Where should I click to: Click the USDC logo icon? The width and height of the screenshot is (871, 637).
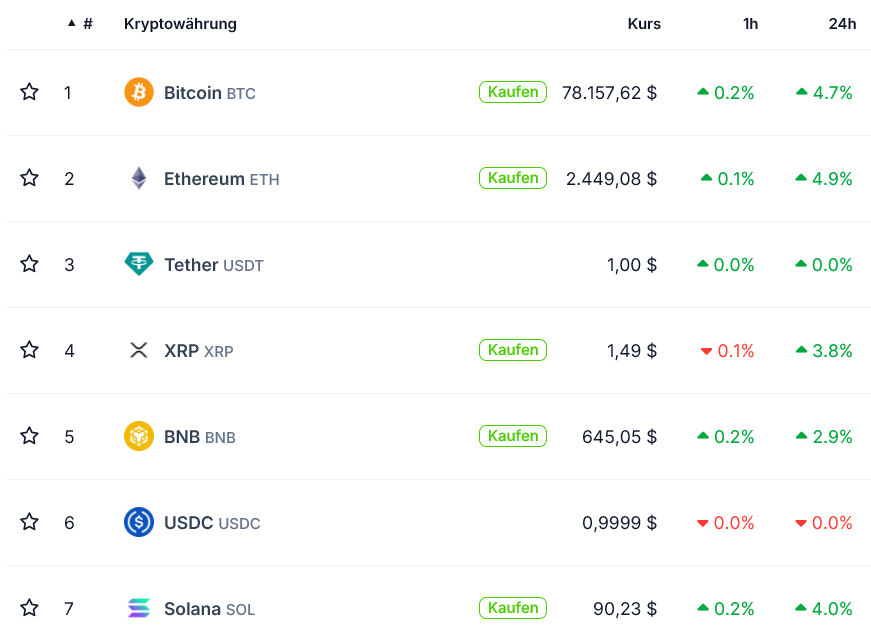pos(139,523)
